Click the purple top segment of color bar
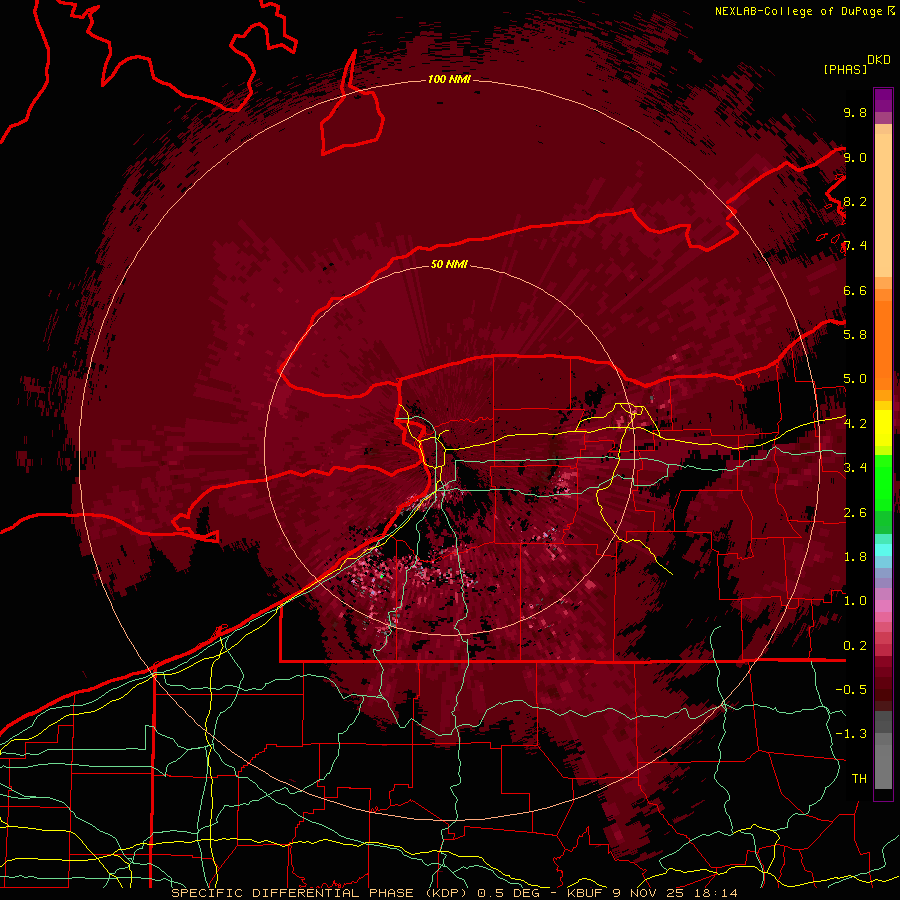The width and height of the screenshot is (900, 900). pyautogui.click(x=883, y=100)
